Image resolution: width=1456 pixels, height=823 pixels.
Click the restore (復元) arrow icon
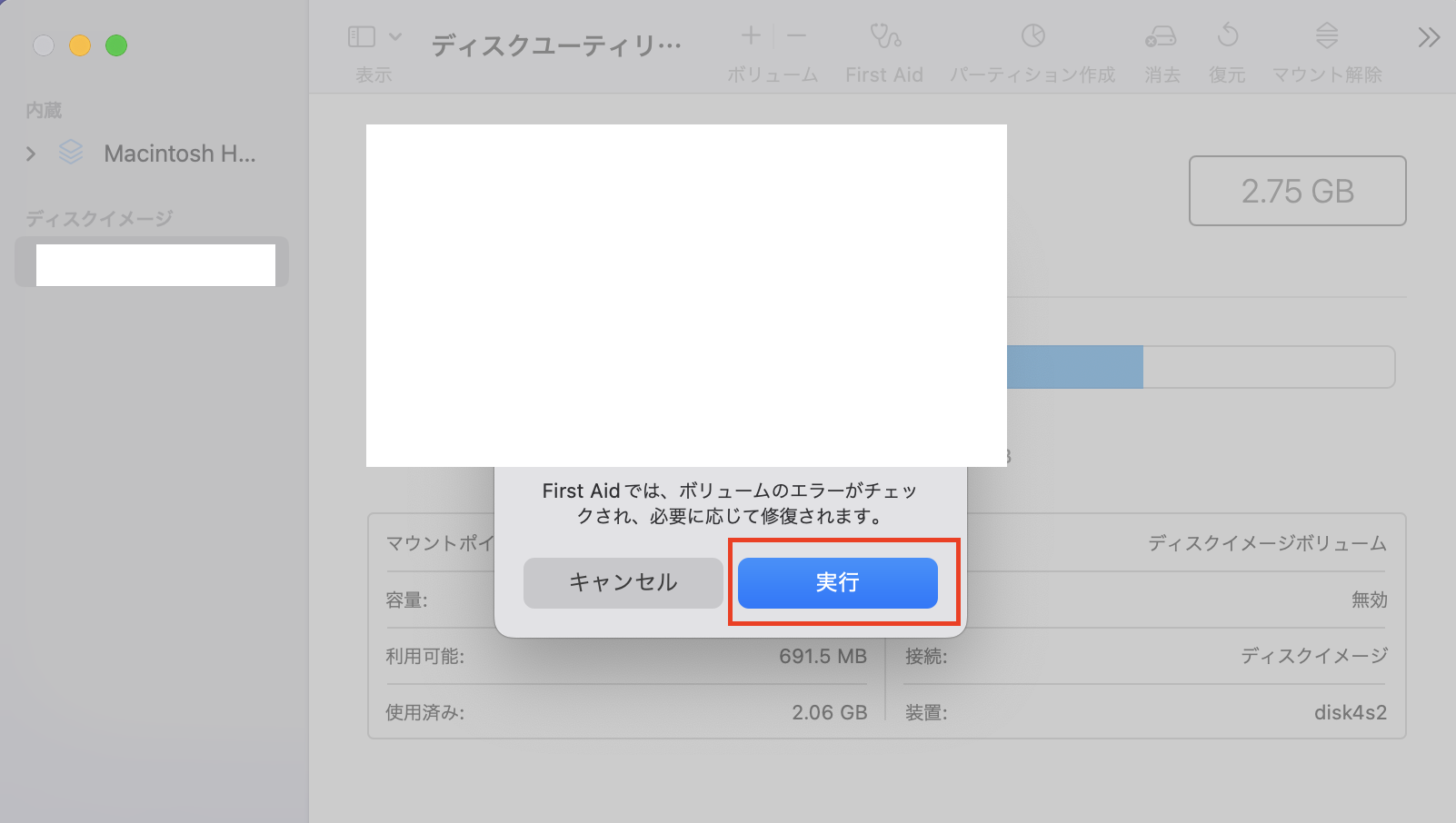(x=1227, y=36)
